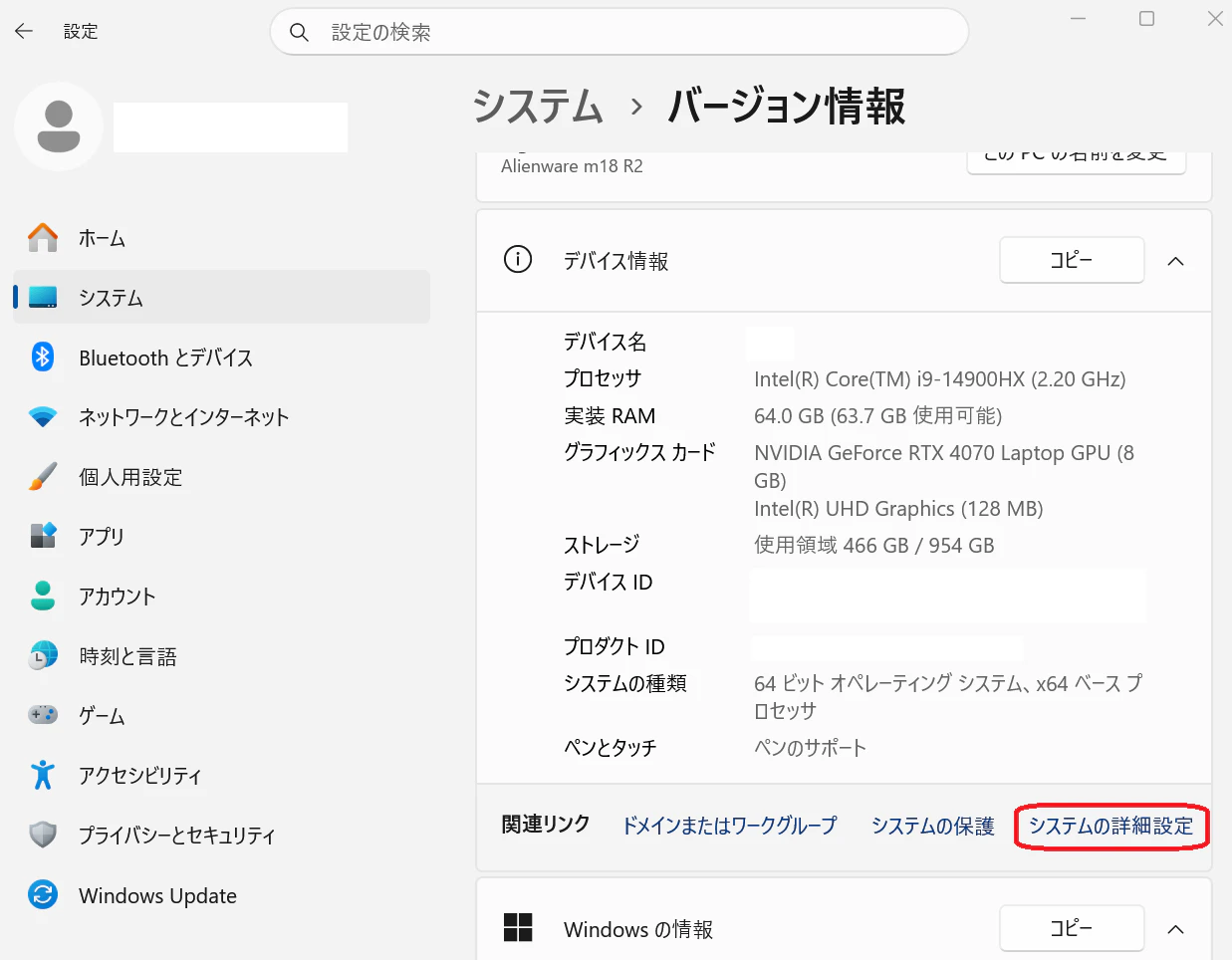Open システムの保護 link

pos(932,826)
